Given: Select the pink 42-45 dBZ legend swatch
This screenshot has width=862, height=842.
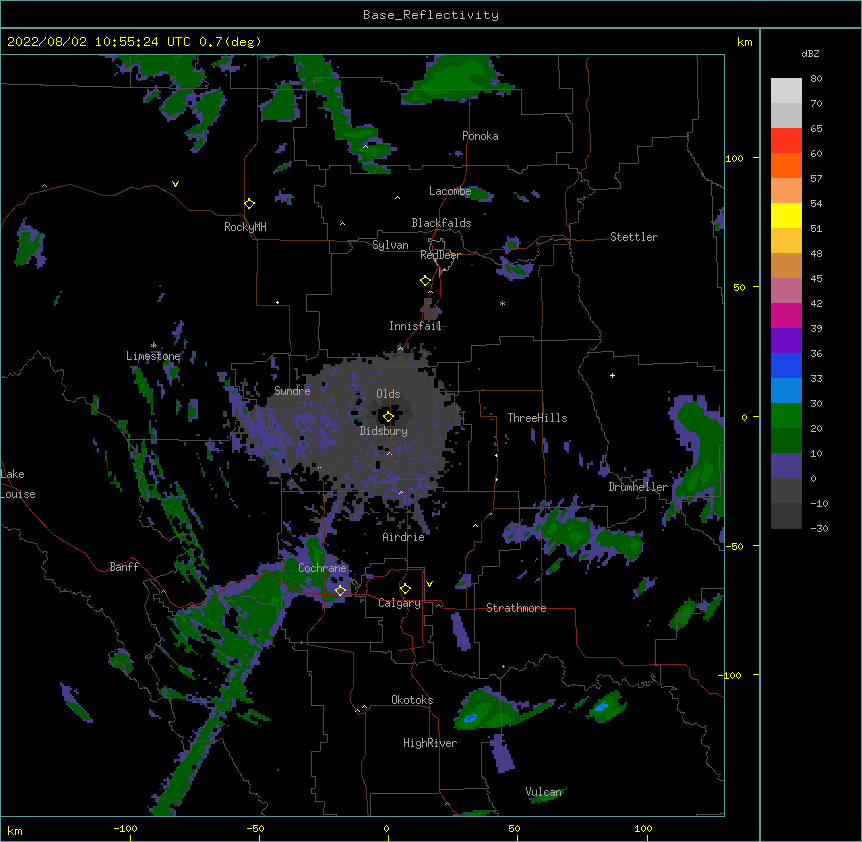Looking at the screenshot, I should coord(786,291).
